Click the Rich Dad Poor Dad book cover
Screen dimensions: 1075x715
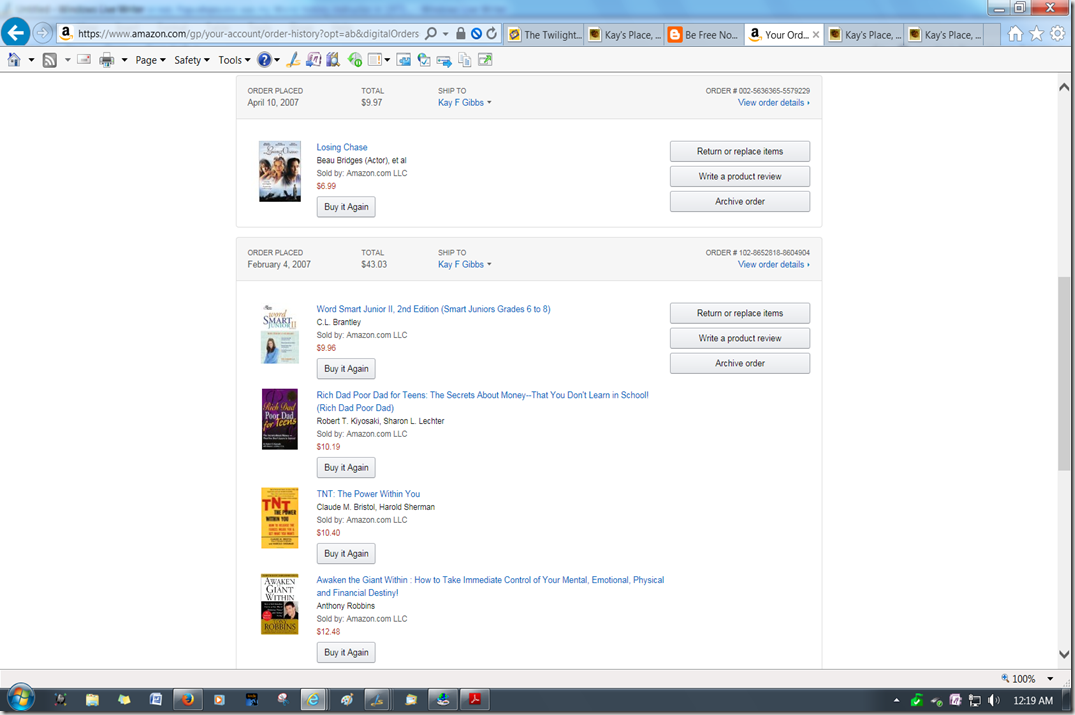tap(280, 419)
